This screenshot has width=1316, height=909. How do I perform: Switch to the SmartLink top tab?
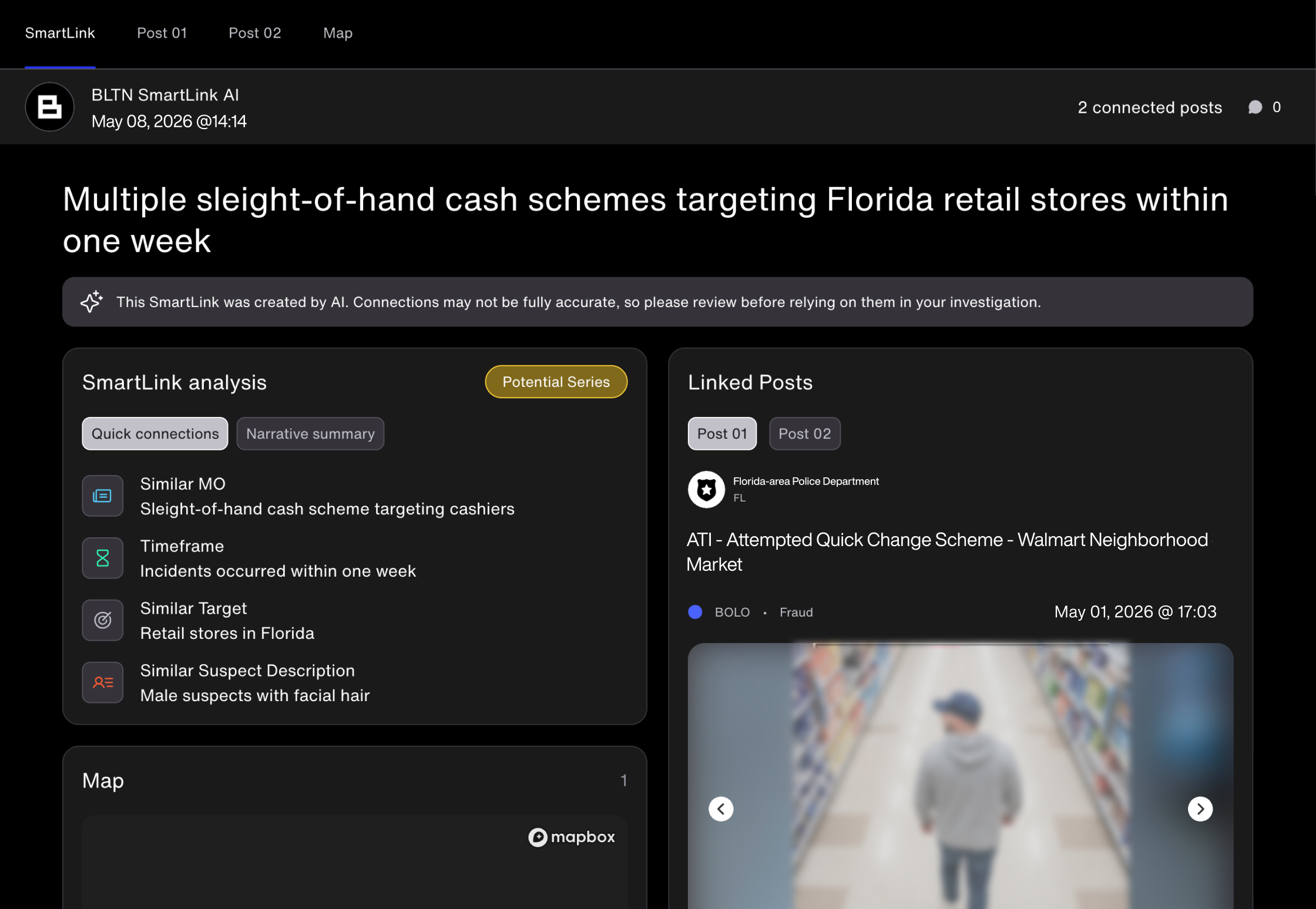pos(60,33)
